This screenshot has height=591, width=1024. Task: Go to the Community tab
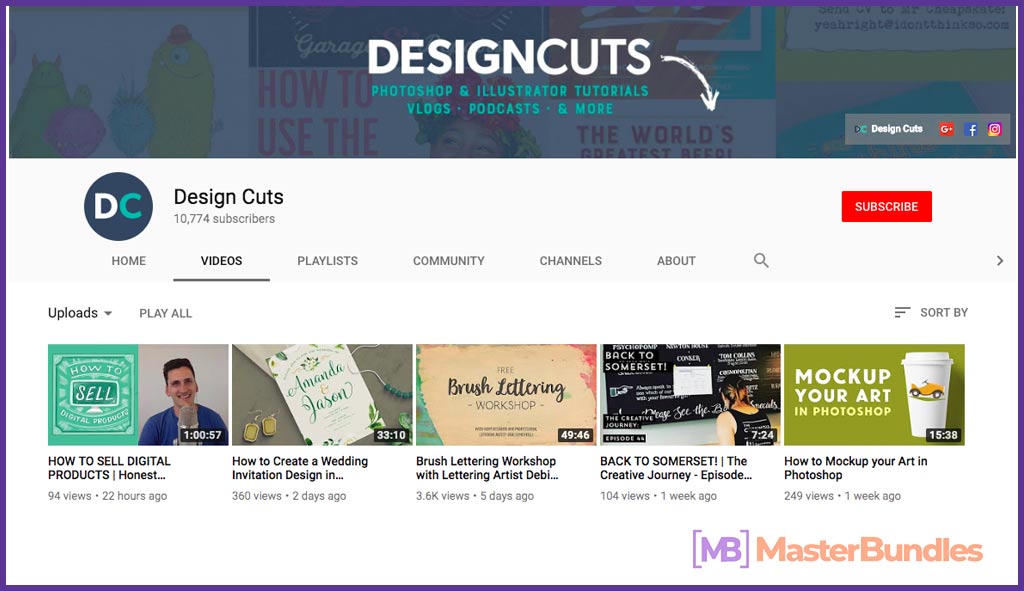click(449, 261)
